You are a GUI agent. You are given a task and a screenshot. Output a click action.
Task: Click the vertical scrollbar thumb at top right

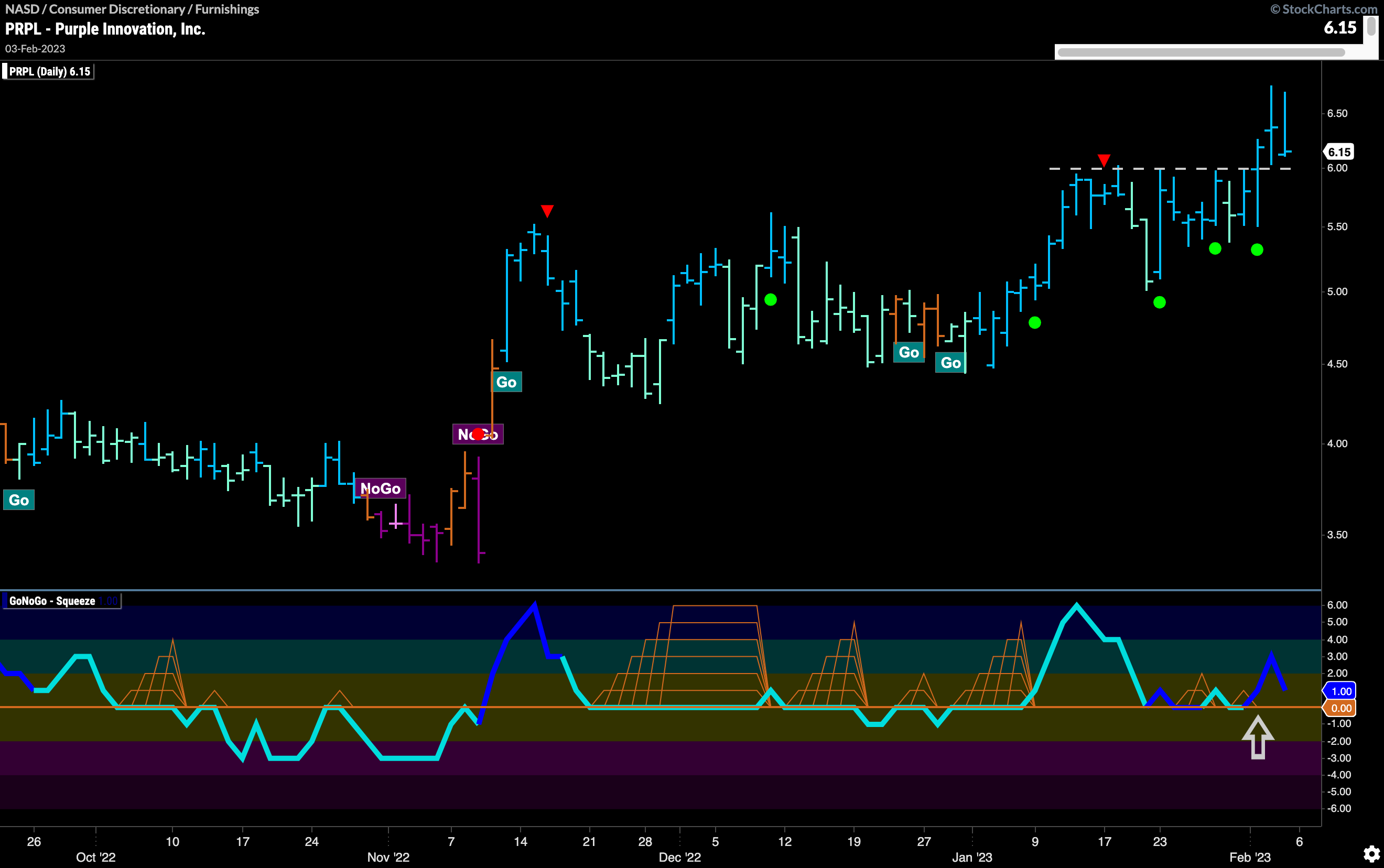coord(1371,26)
